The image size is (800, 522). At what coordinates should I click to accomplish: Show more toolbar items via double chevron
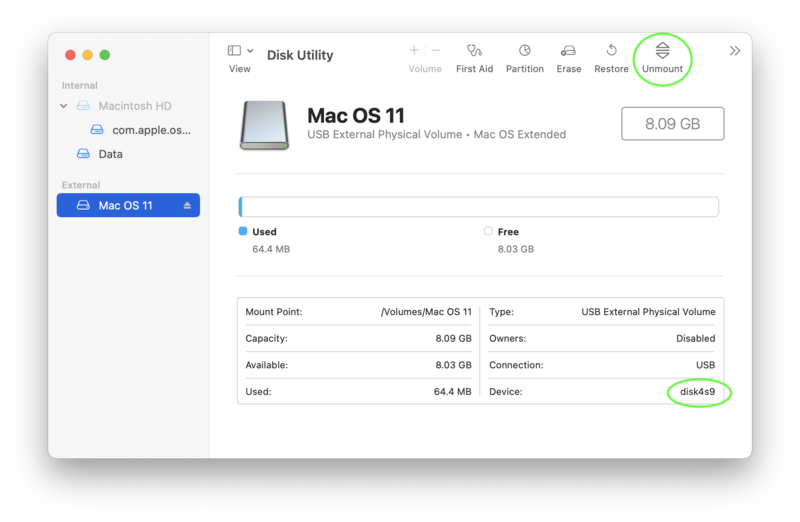[x=734, y=51]
